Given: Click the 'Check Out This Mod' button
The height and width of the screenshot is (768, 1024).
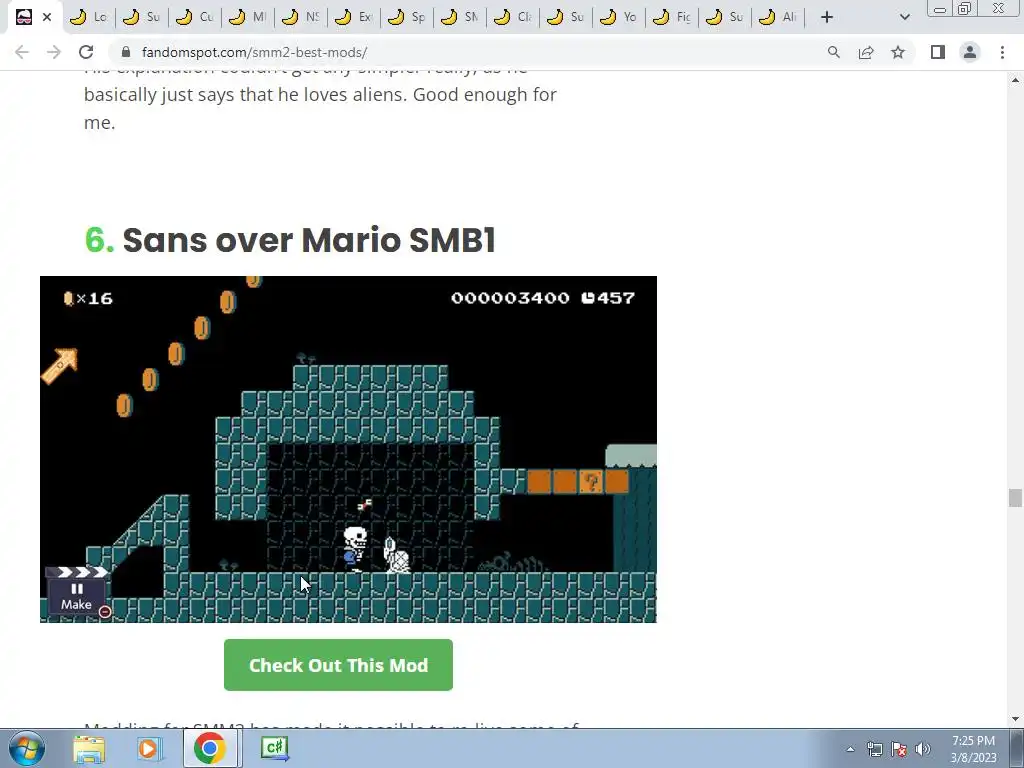Looking at the screenshot, I should point(338,665).
